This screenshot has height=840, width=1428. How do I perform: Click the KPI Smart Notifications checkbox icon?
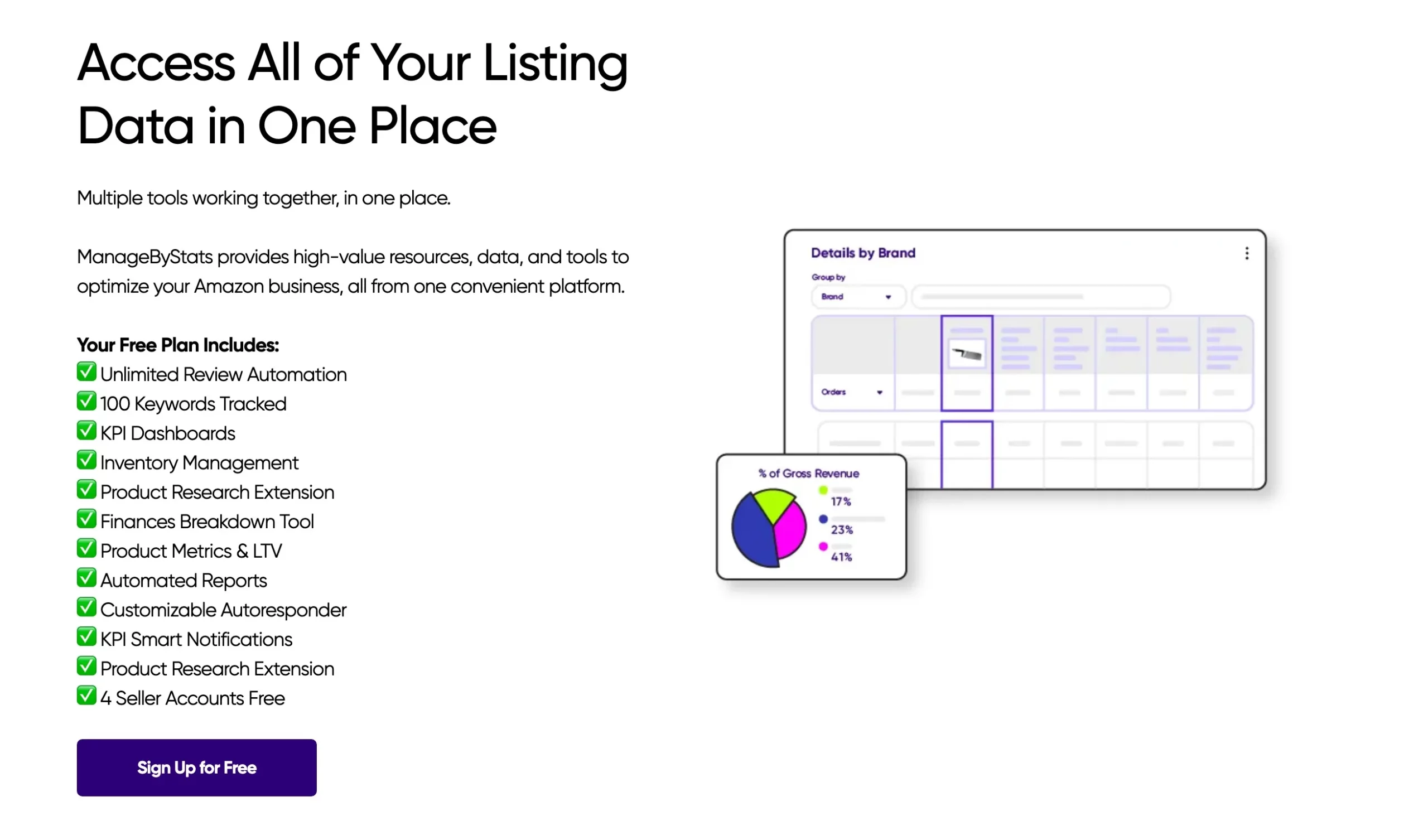point(86,637)
